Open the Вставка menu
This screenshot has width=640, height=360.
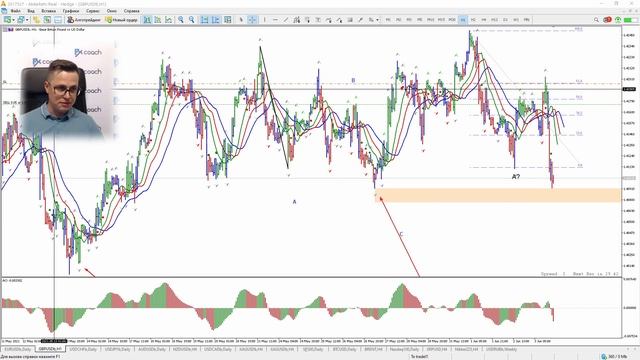pos(49,11)
